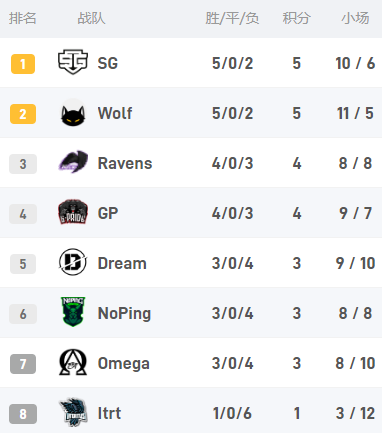Click the gold rank 2 badge
This screenshot has height=433, width=382.
[x=23, y=114]
